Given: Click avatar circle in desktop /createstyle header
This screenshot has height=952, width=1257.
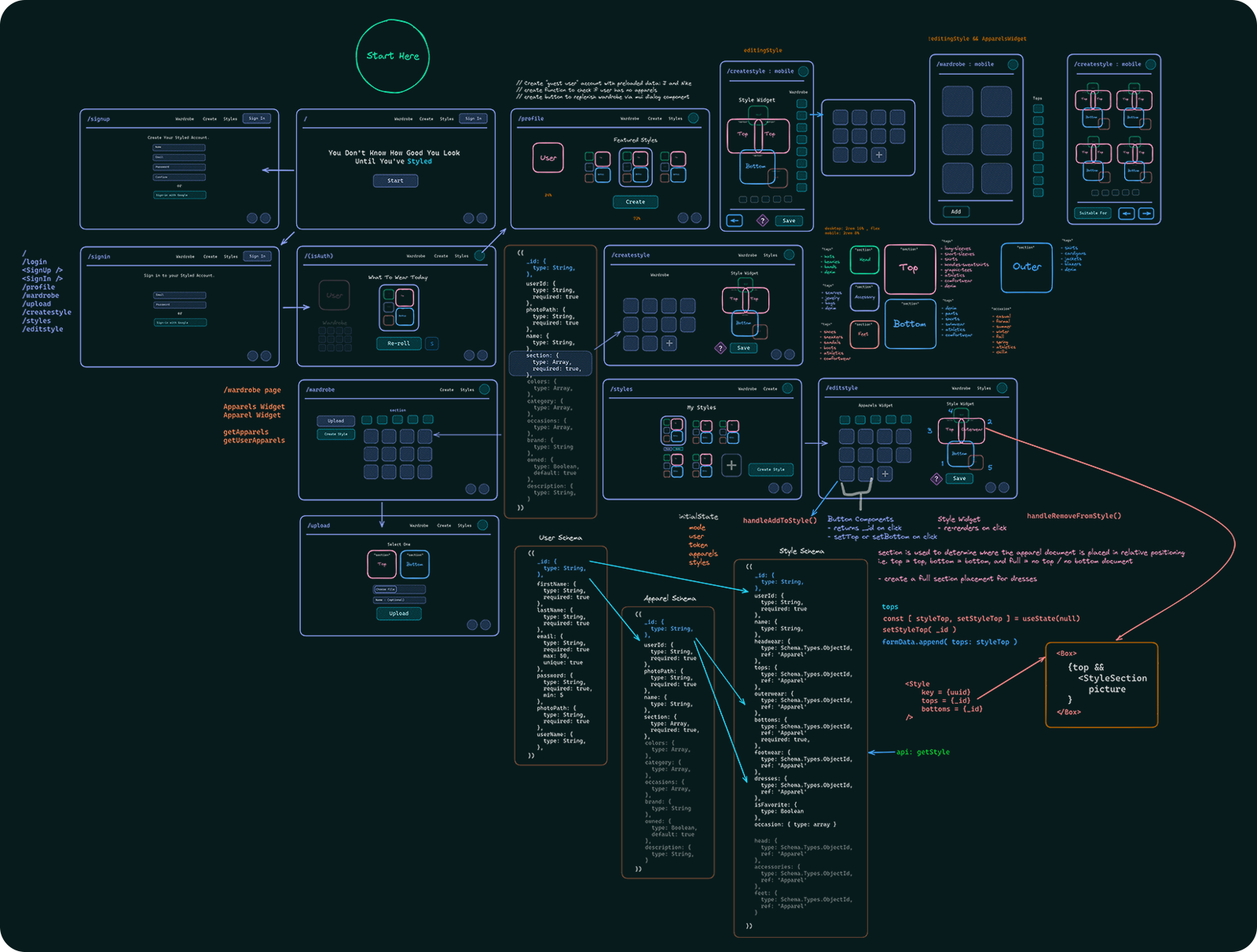Looking at the screenshot, I should point(789,254).
